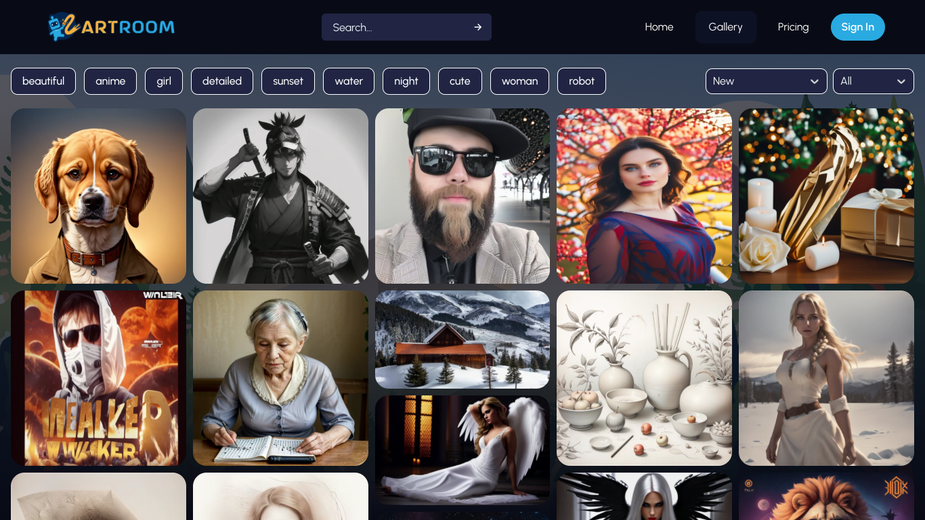Image resolution: width=925 pixels, height=520 pixels.
Task: Toggle the cute tag filter
Action: (x=460, y=81)
